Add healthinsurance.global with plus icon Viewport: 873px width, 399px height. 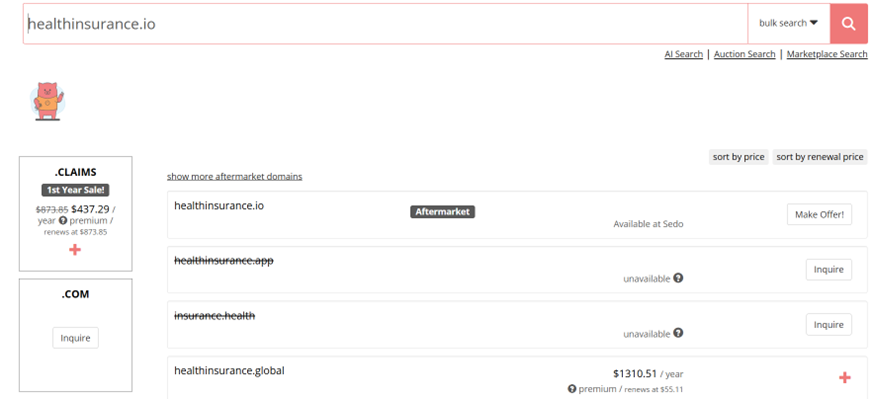[x=845, y=378]
